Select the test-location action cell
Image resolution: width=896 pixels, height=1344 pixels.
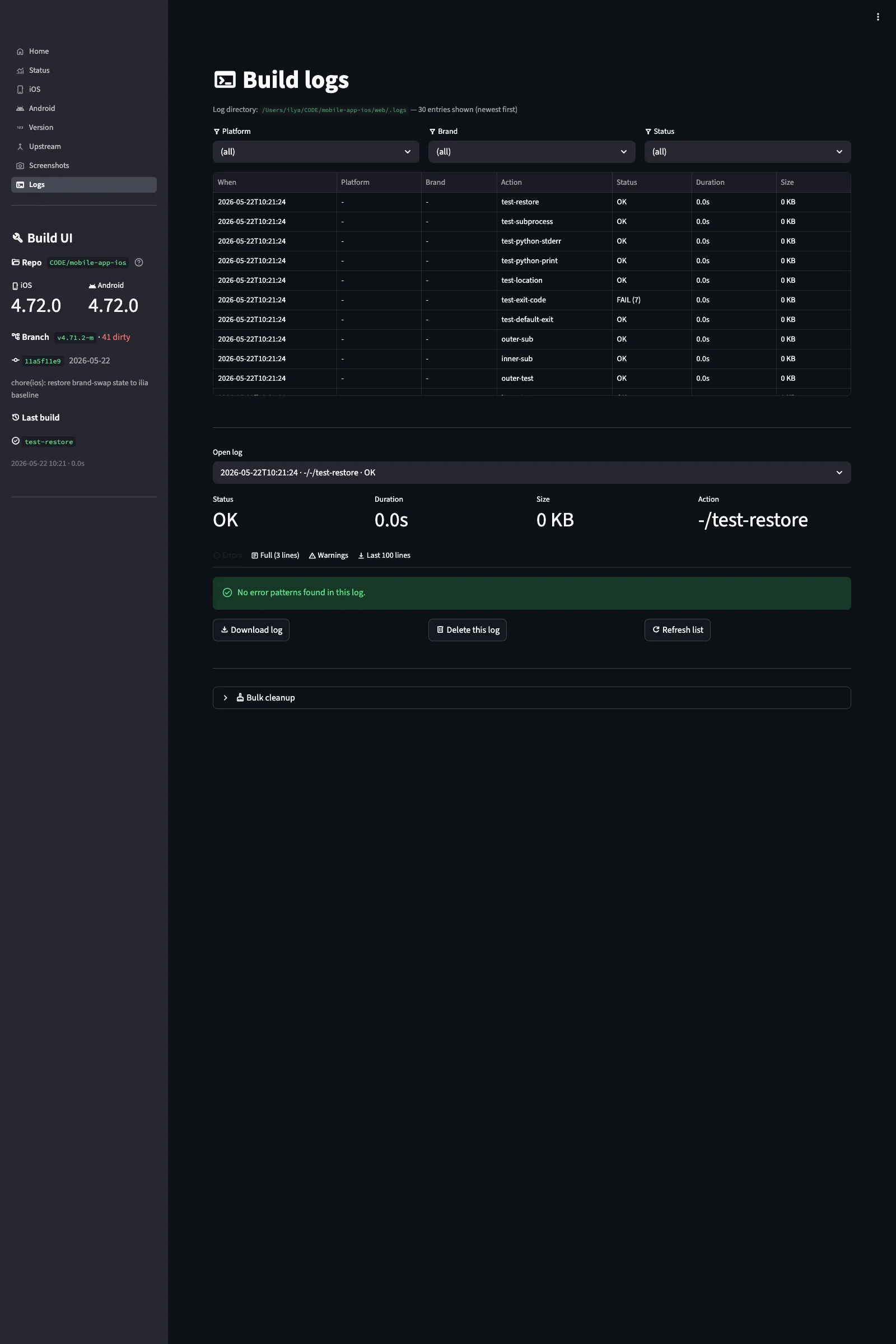(554, 281)
